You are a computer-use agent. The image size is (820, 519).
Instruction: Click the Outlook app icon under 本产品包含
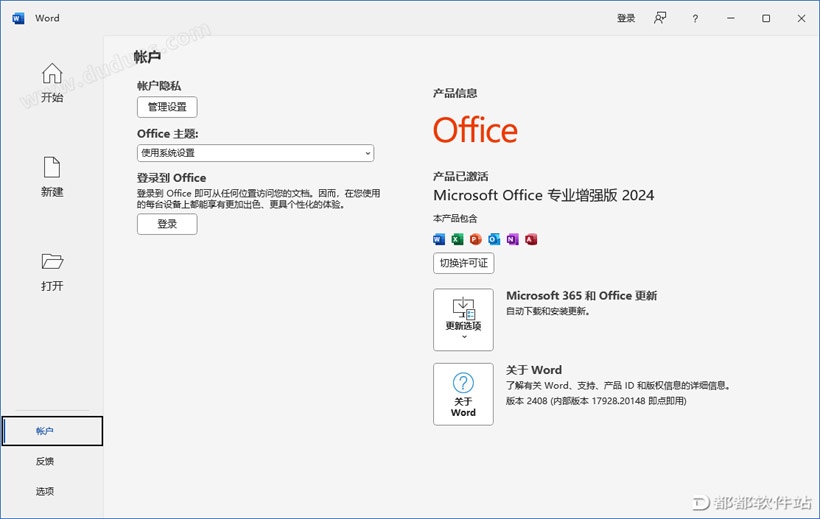click(494, 239)
